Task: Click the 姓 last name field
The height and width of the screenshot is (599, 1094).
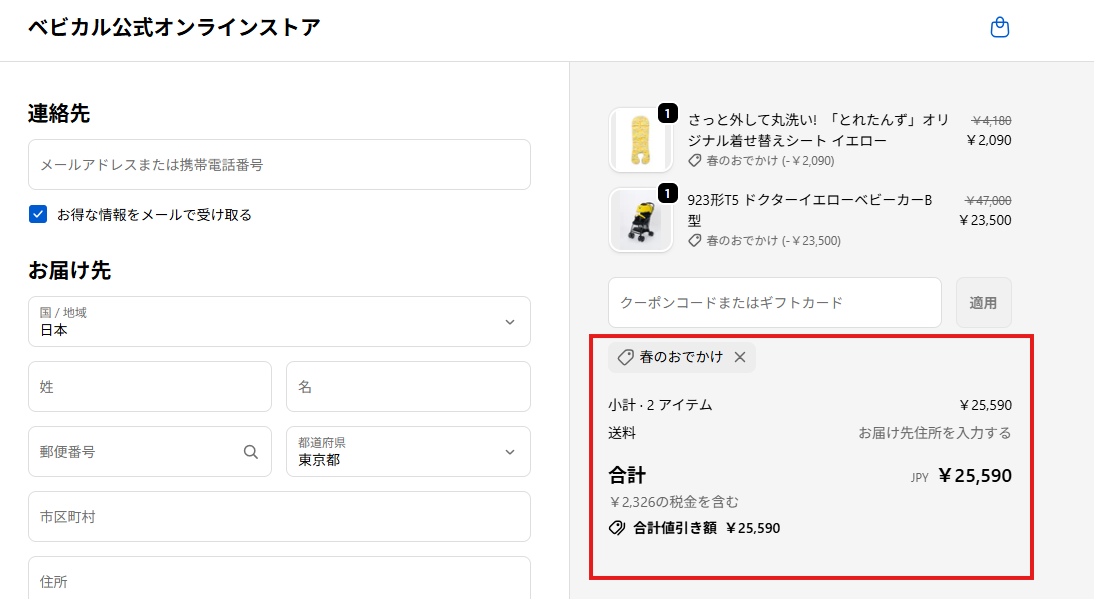Action: (x=150, y=387)
